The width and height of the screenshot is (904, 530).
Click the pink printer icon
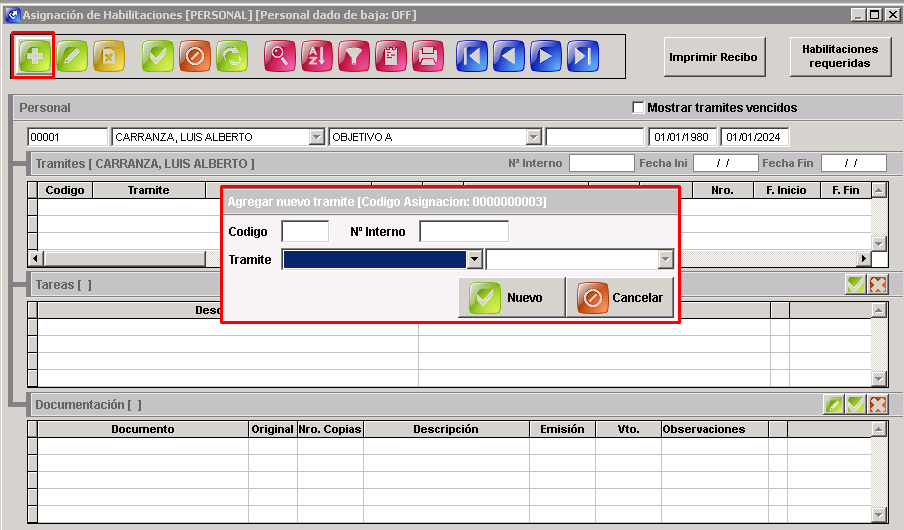point(428,56)
